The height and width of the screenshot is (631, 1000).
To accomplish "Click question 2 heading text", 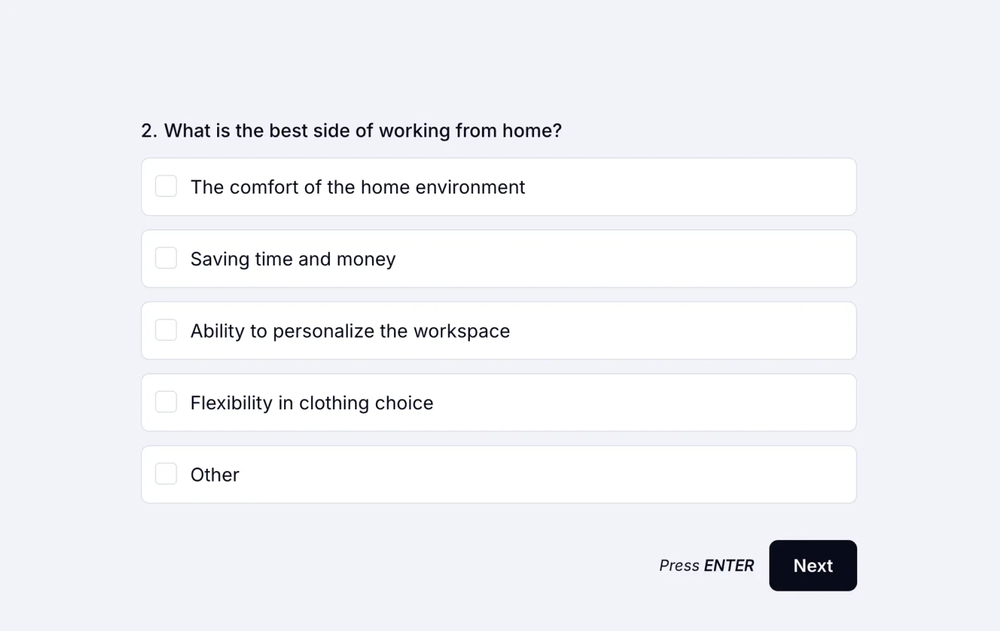I will [352, 130].
